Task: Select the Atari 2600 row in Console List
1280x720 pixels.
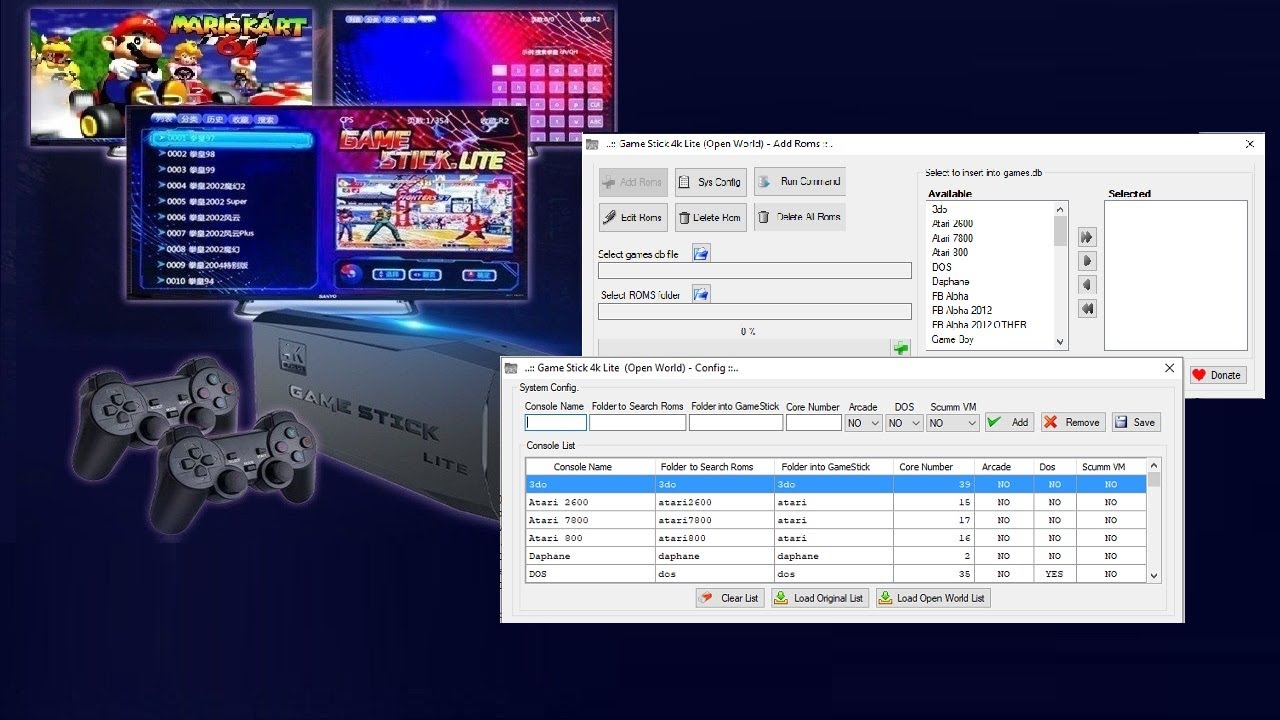Action: [836, 502]
